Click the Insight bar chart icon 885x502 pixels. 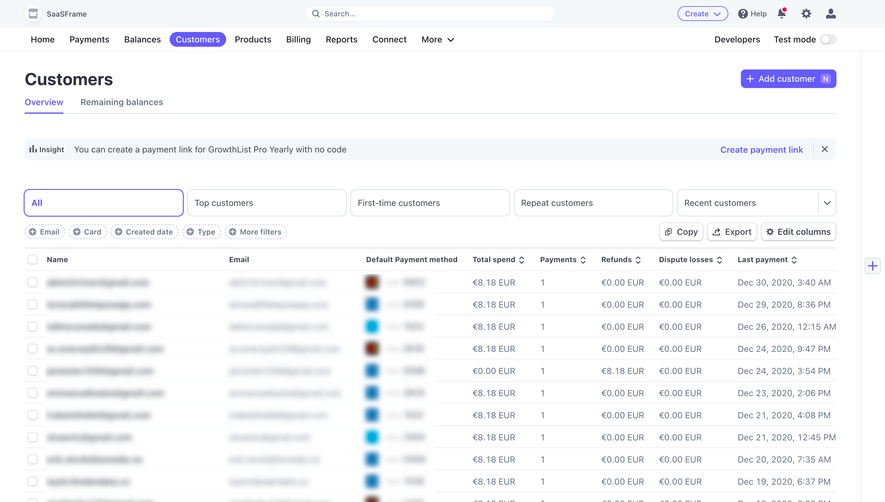point(33,149)
